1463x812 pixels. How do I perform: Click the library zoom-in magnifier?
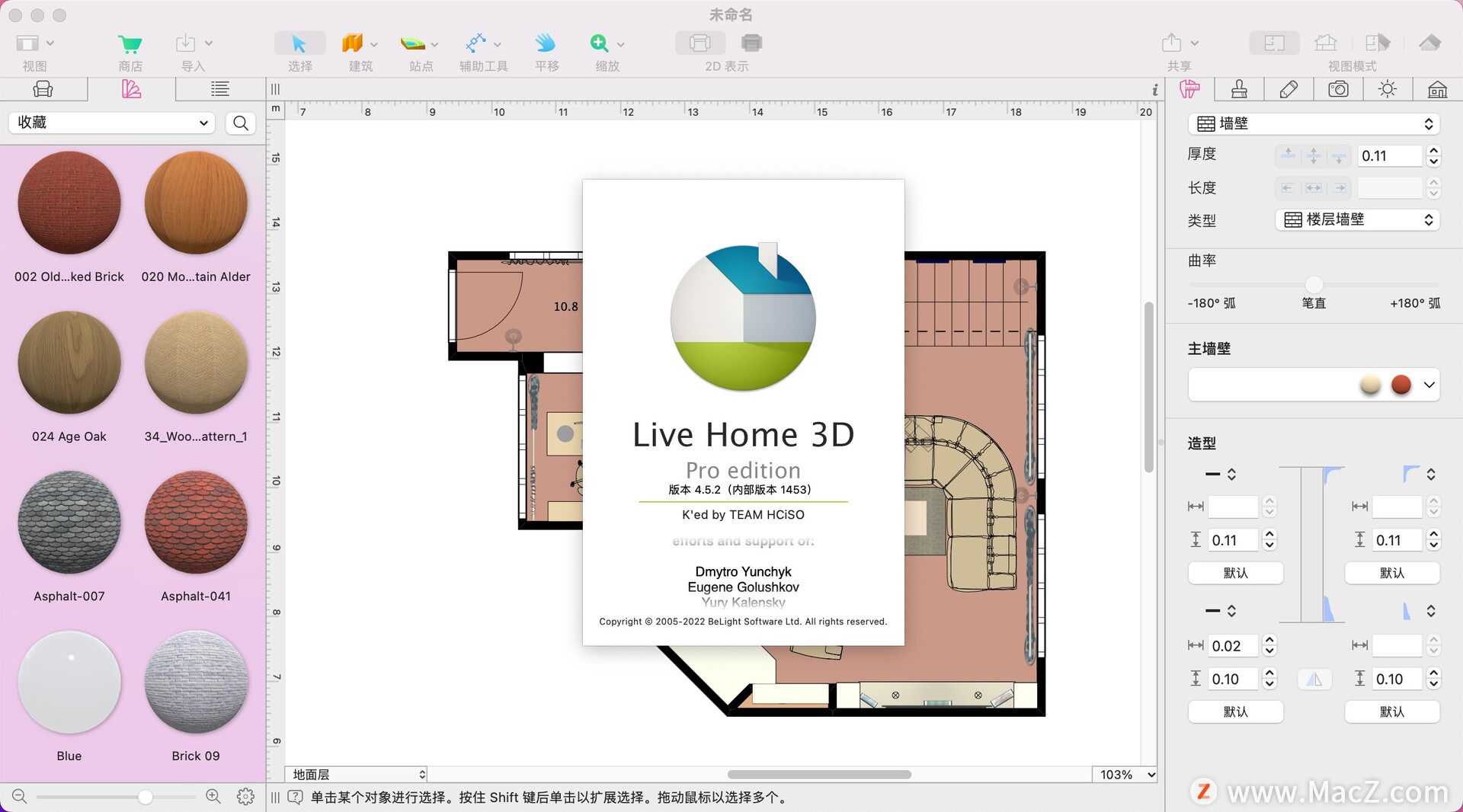(x=213, y=797)
